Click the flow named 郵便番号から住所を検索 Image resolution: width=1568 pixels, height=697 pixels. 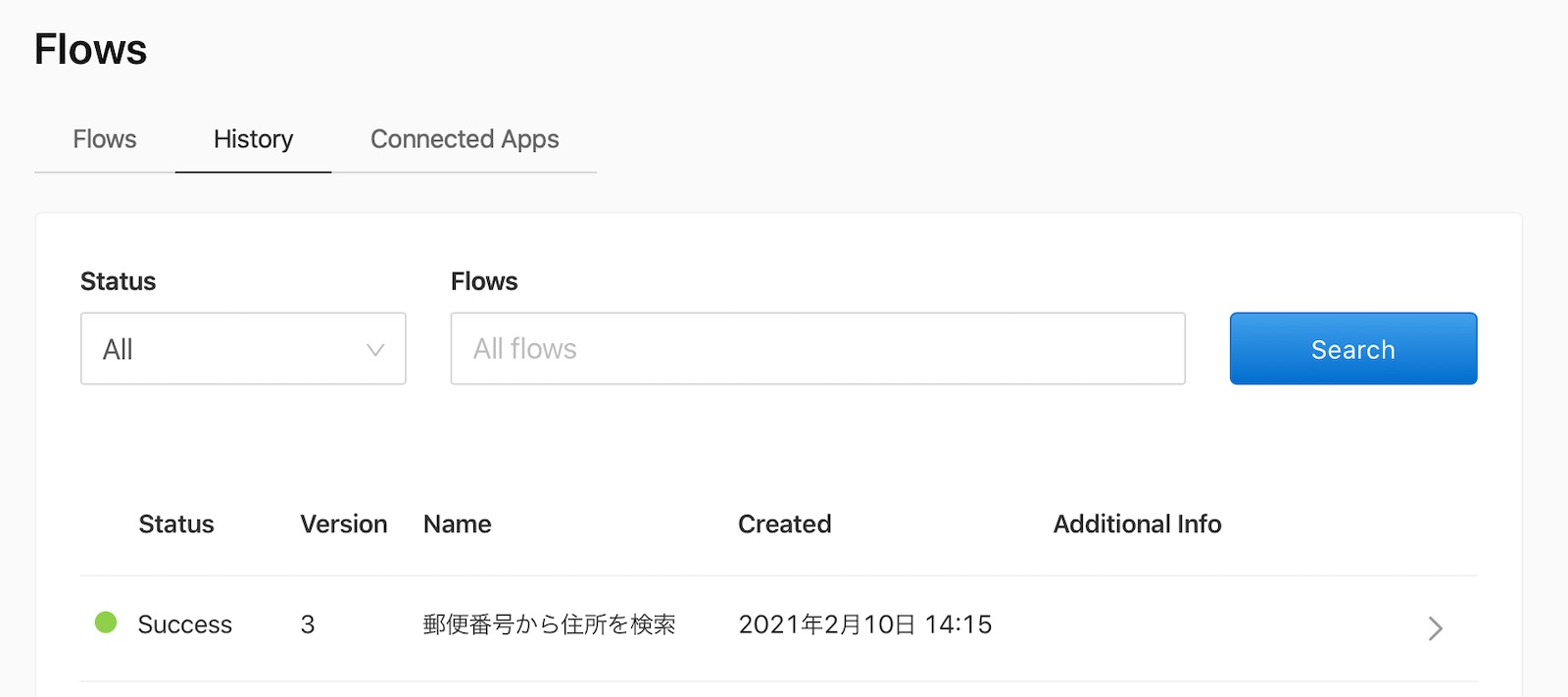tap(549, 624)
